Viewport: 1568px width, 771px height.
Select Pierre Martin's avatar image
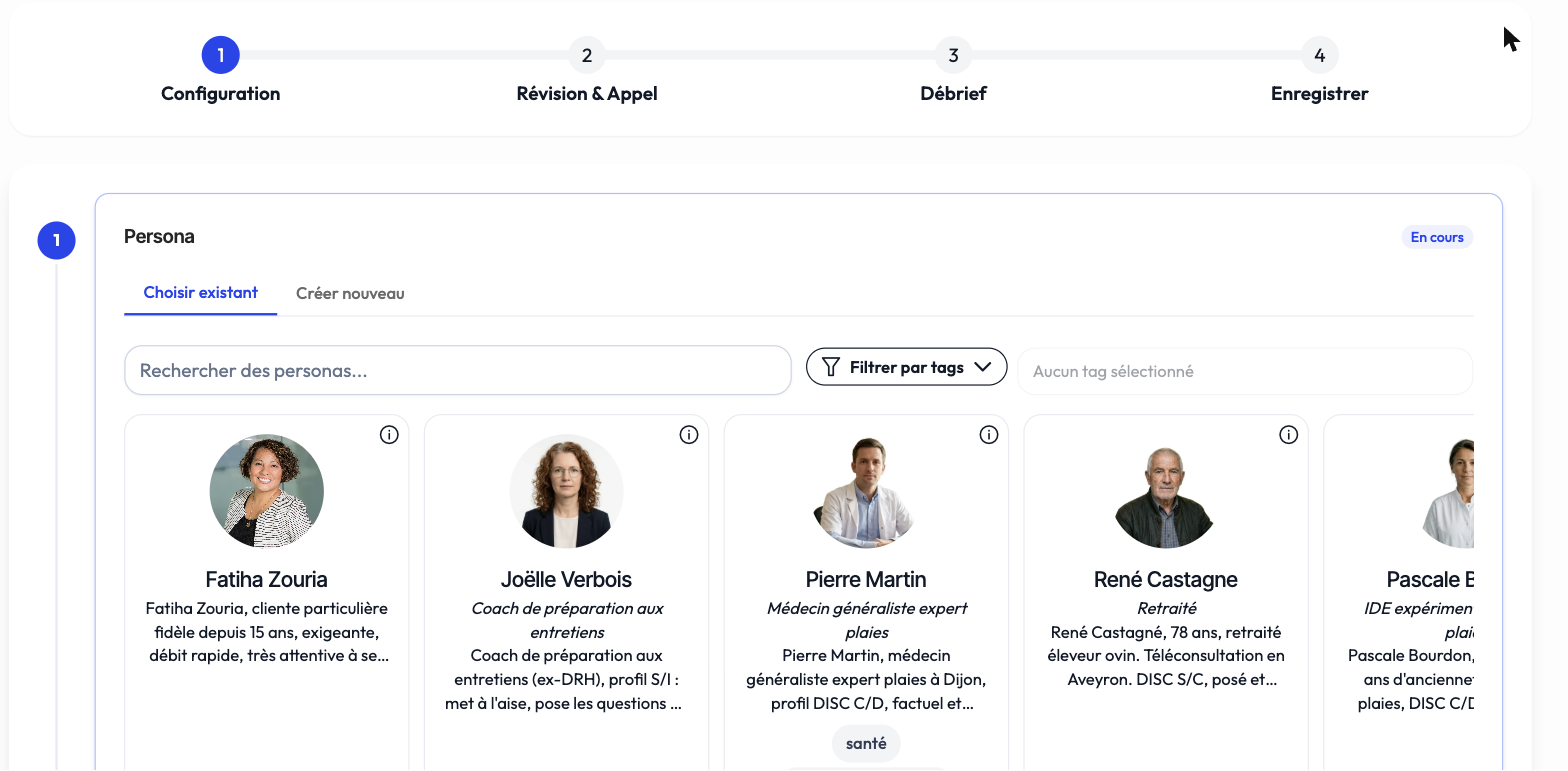click(x=867, y=491)
